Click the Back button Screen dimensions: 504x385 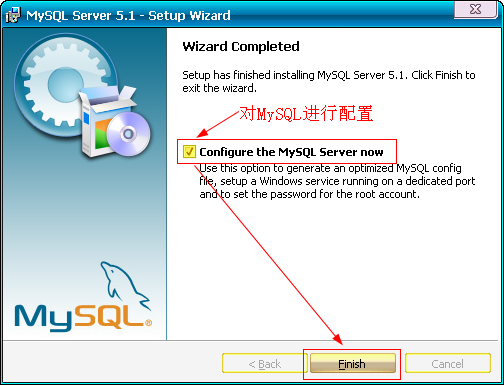(265, 363)
